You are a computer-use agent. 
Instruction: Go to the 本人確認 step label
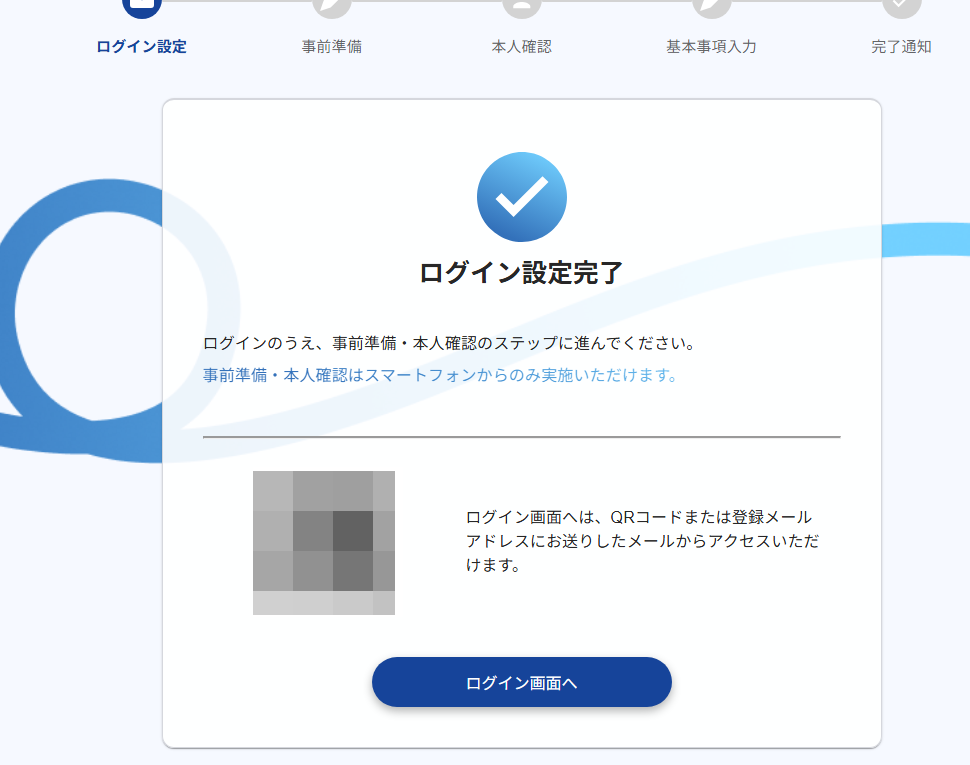pyautogui.click(x=522, y=47)
